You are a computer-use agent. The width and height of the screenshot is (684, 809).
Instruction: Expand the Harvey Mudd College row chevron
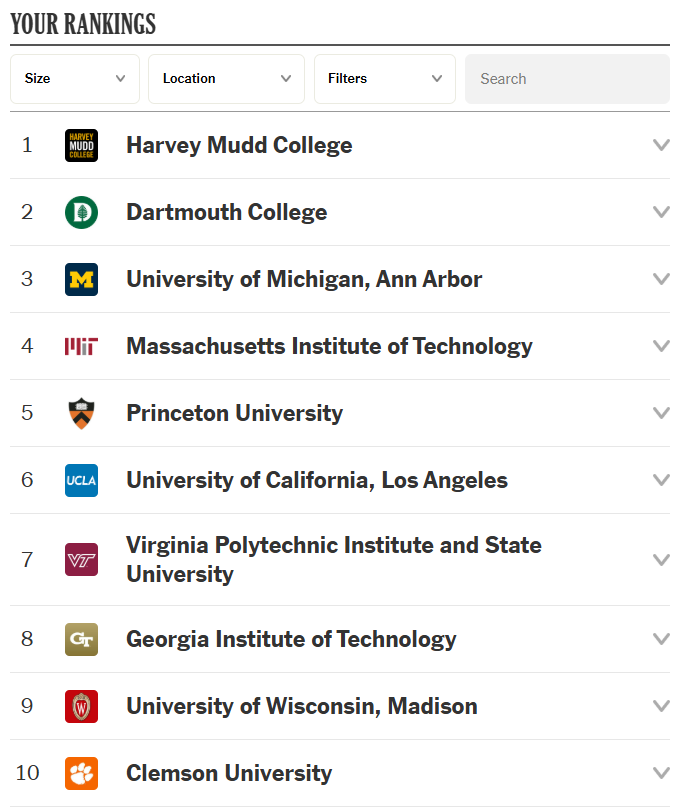pyautogui.click(x=660, y=145)
